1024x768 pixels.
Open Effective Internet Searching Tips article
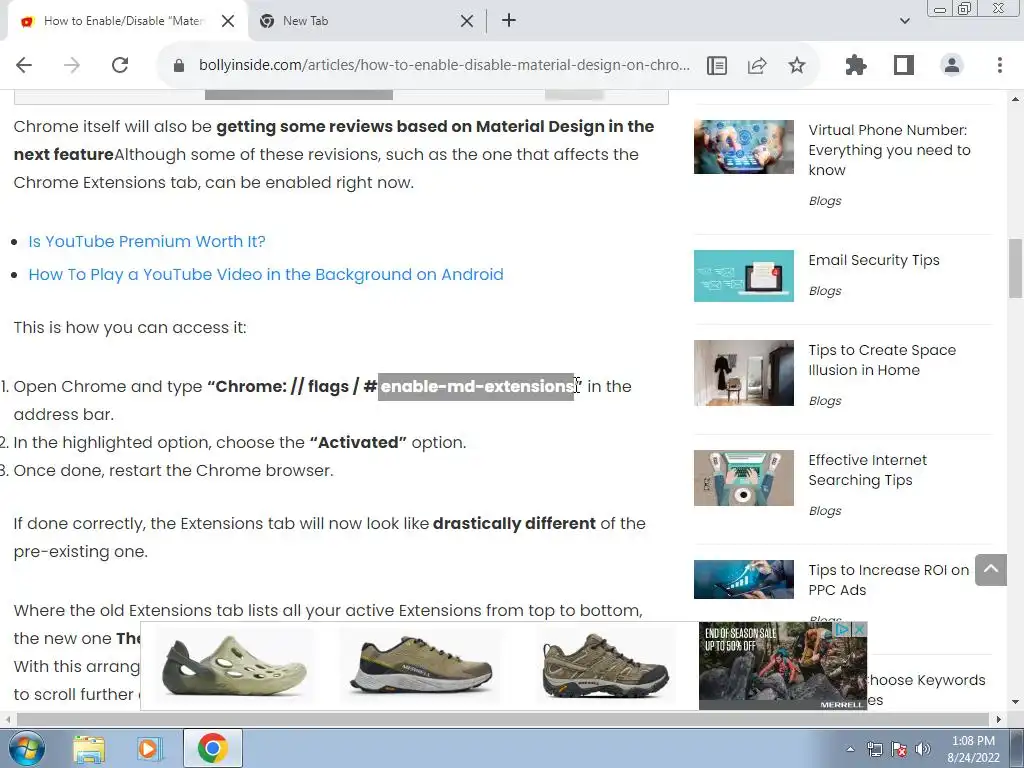[x=867, y=470]
